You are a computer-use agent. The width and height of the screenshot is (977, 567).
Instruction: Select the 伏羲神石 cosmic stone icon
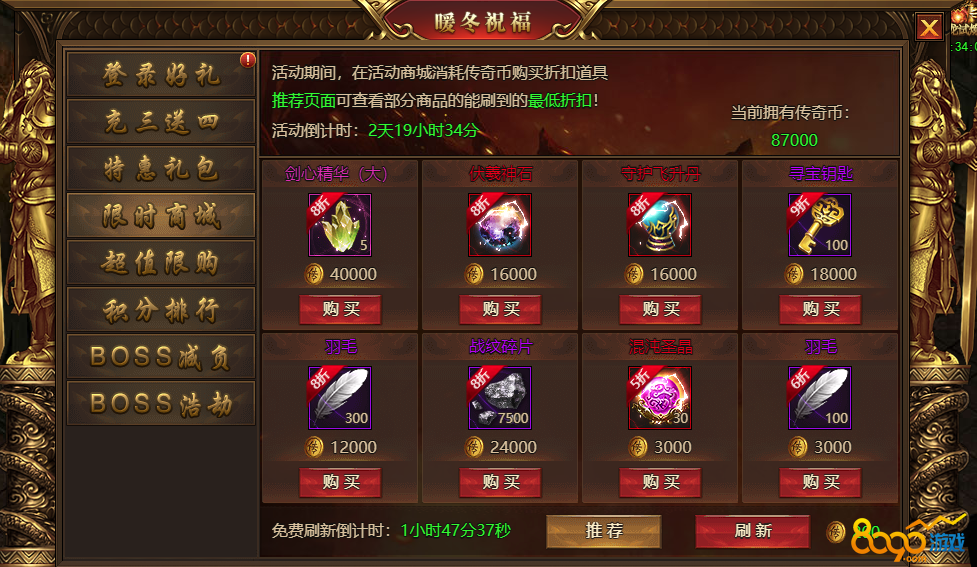point(500,225)
